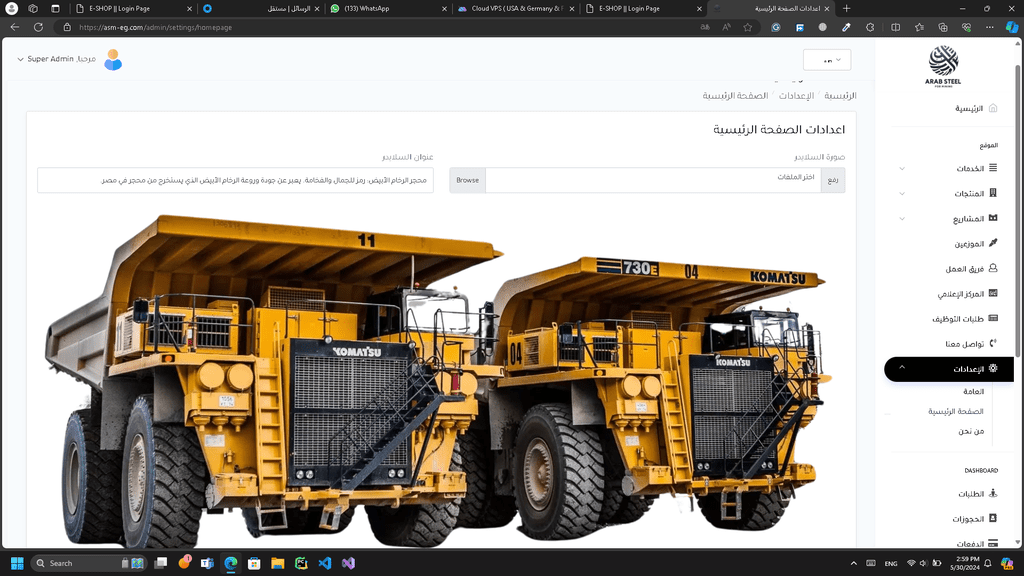Open Microsoft Teams from taskbar
This screenshot has width=1024, height=576.
pyautogui.click(x=207, y=563)
